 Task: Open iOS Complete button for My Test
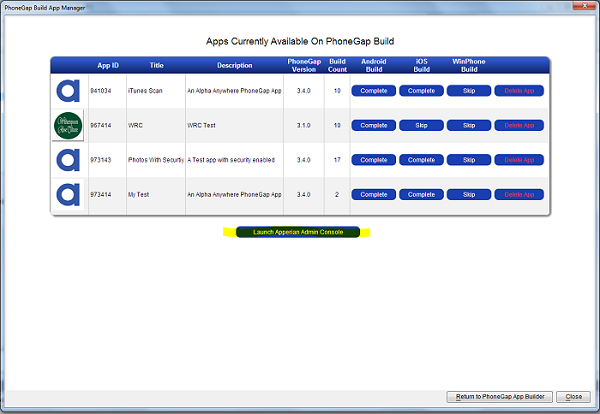pos(421,194)
